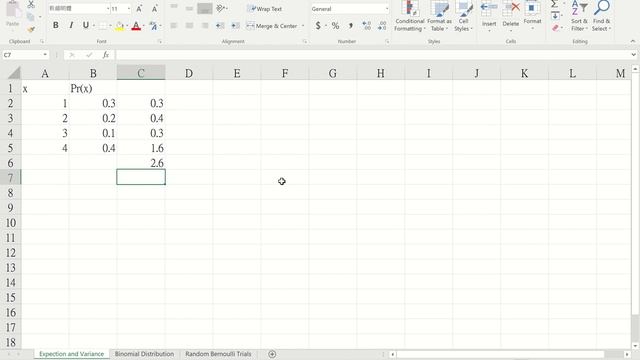This screenshot has width=640, height=360.
Task: Select row 10 header
Action: tap(11, 223)
